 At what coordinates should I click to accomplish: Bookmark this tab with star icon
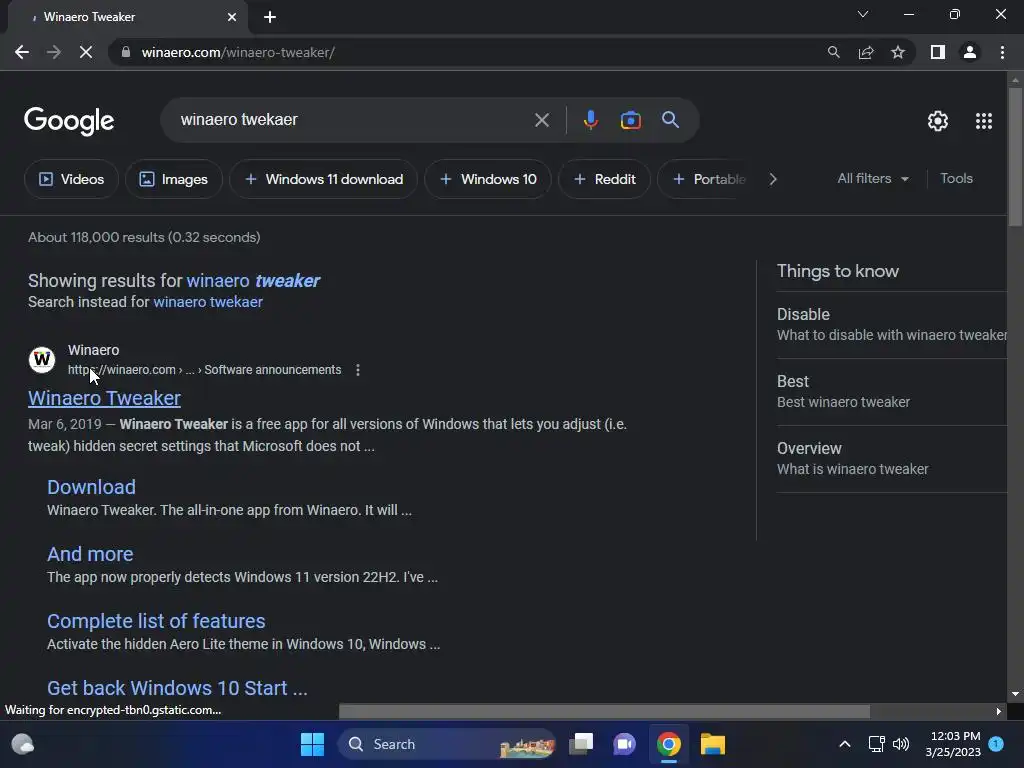coord(898,52)
